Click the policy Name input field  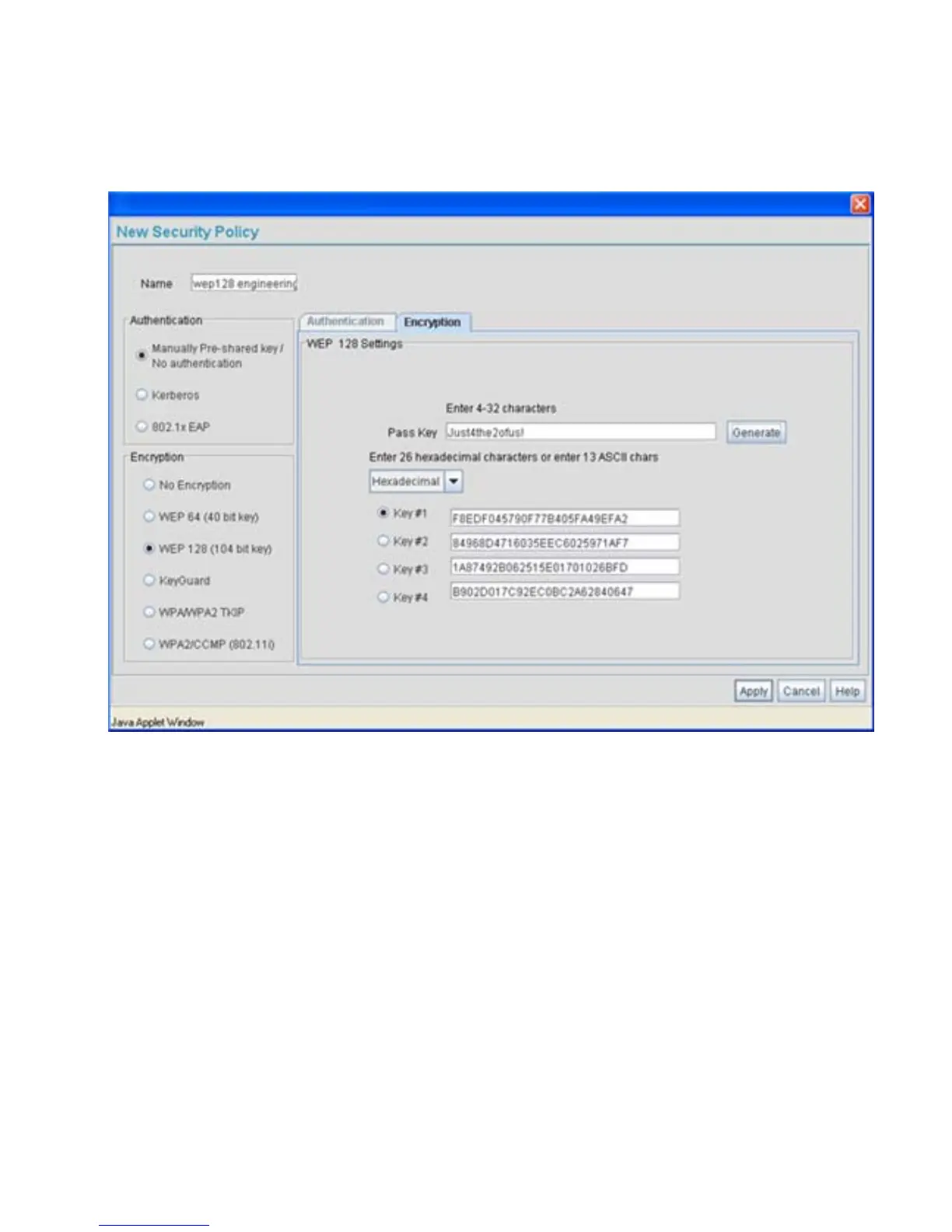pos(244,284)
